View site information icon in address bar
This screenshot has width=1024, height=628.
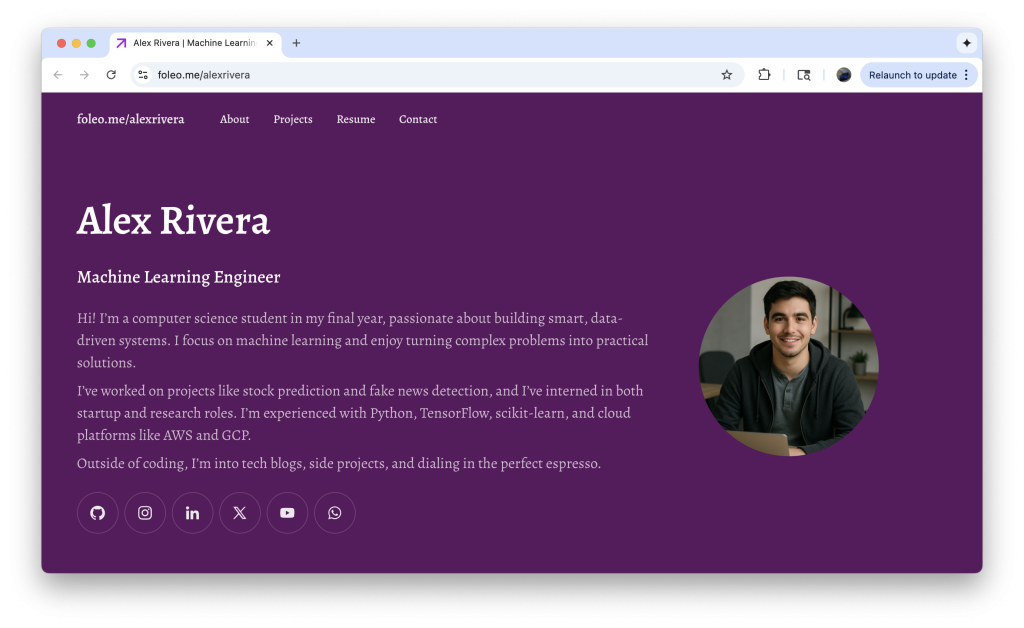tap(143, 75)
